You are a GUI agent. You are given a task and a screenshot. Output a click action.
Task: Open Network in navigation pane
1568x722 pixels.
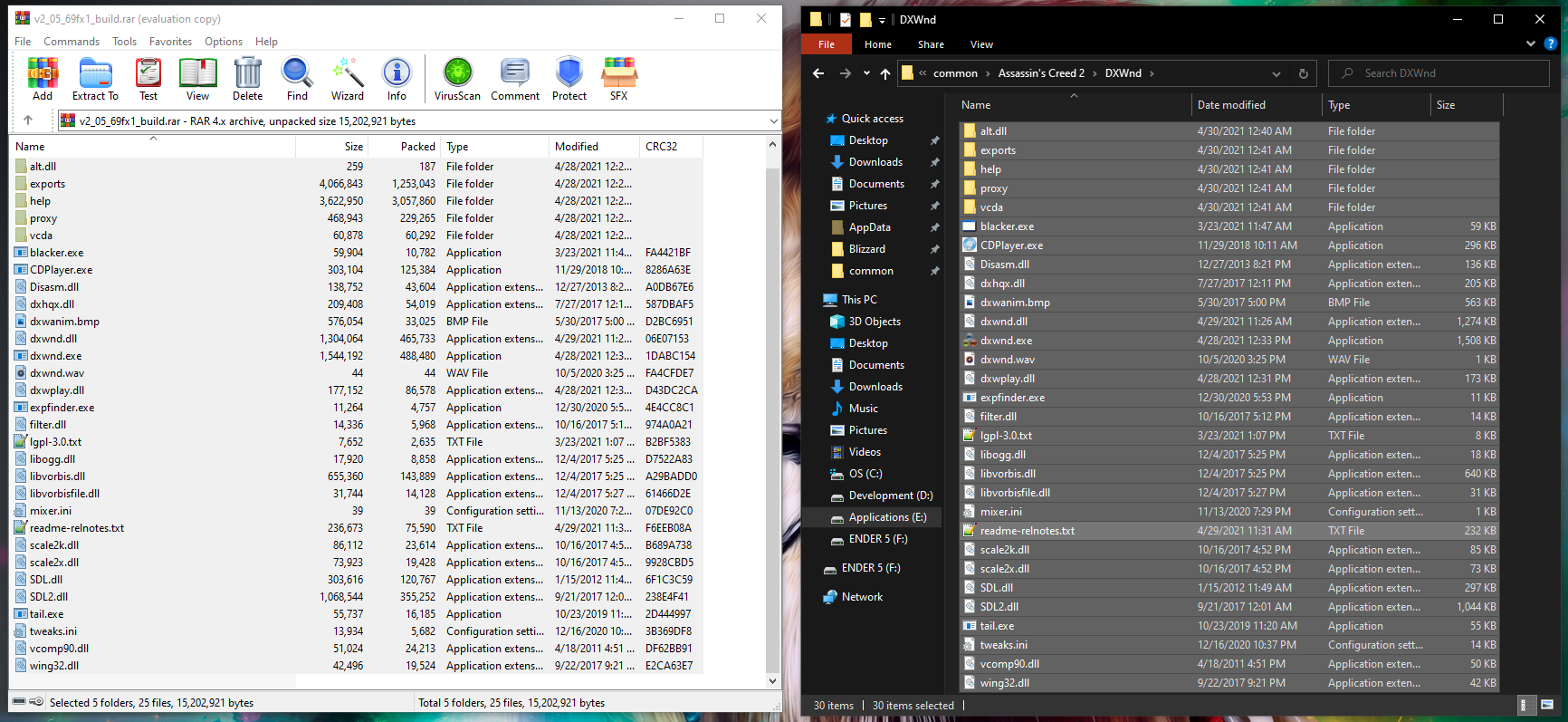pos(862,597)
